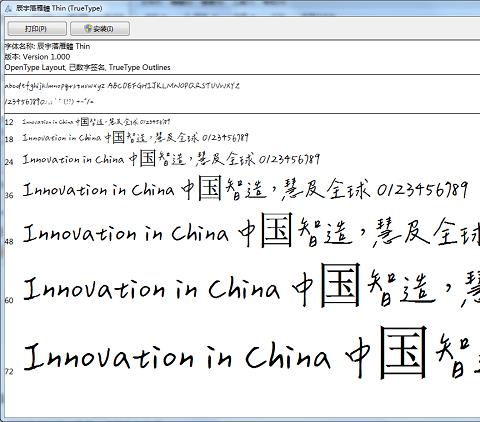Click the digits and punctuation sample line
480x422 pixels.
click(49, 101)
